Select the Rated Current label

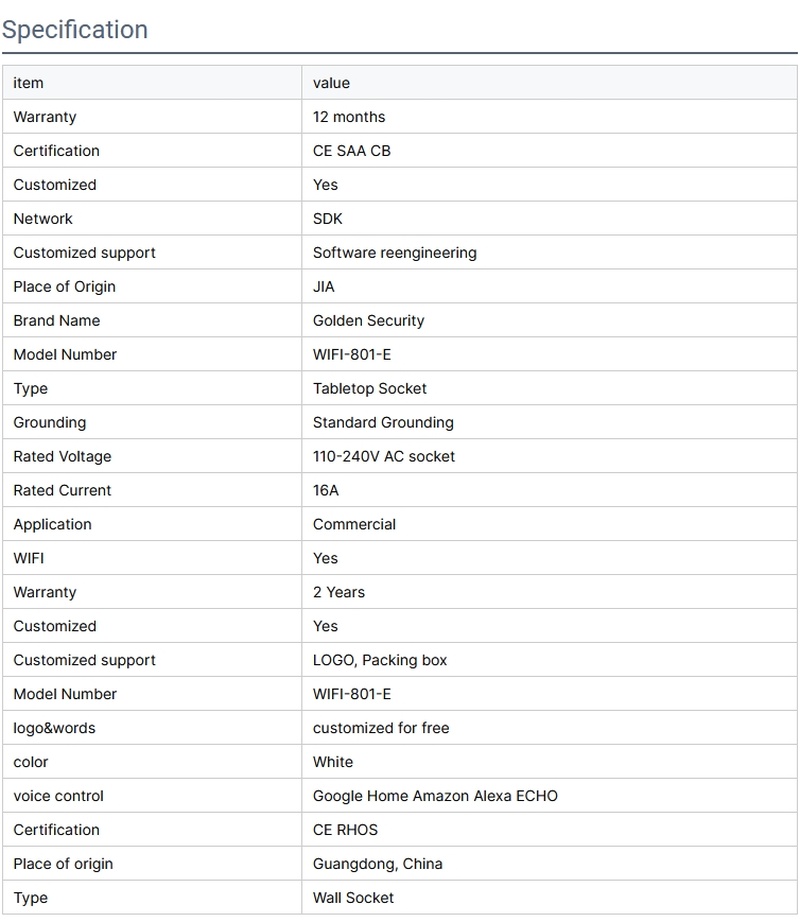pyautogui.click(x=62, y=491)
